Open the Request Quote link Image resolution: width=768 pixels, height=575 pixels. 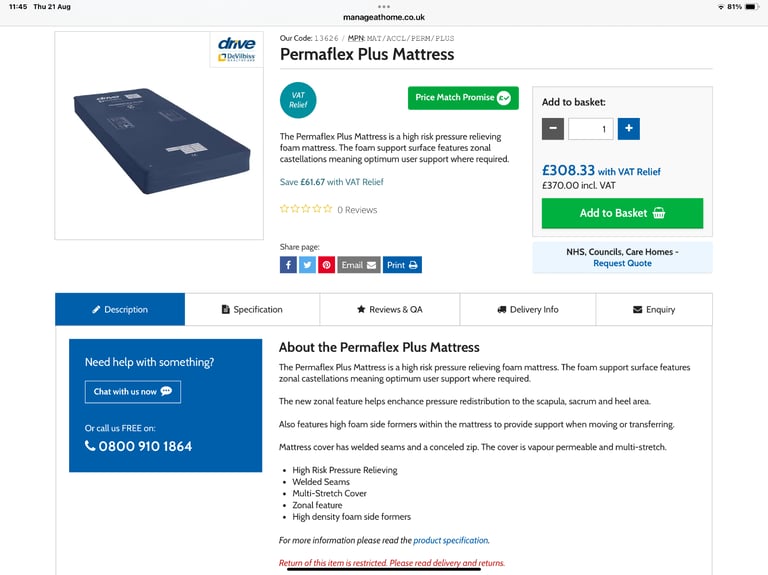coord(622,264)
